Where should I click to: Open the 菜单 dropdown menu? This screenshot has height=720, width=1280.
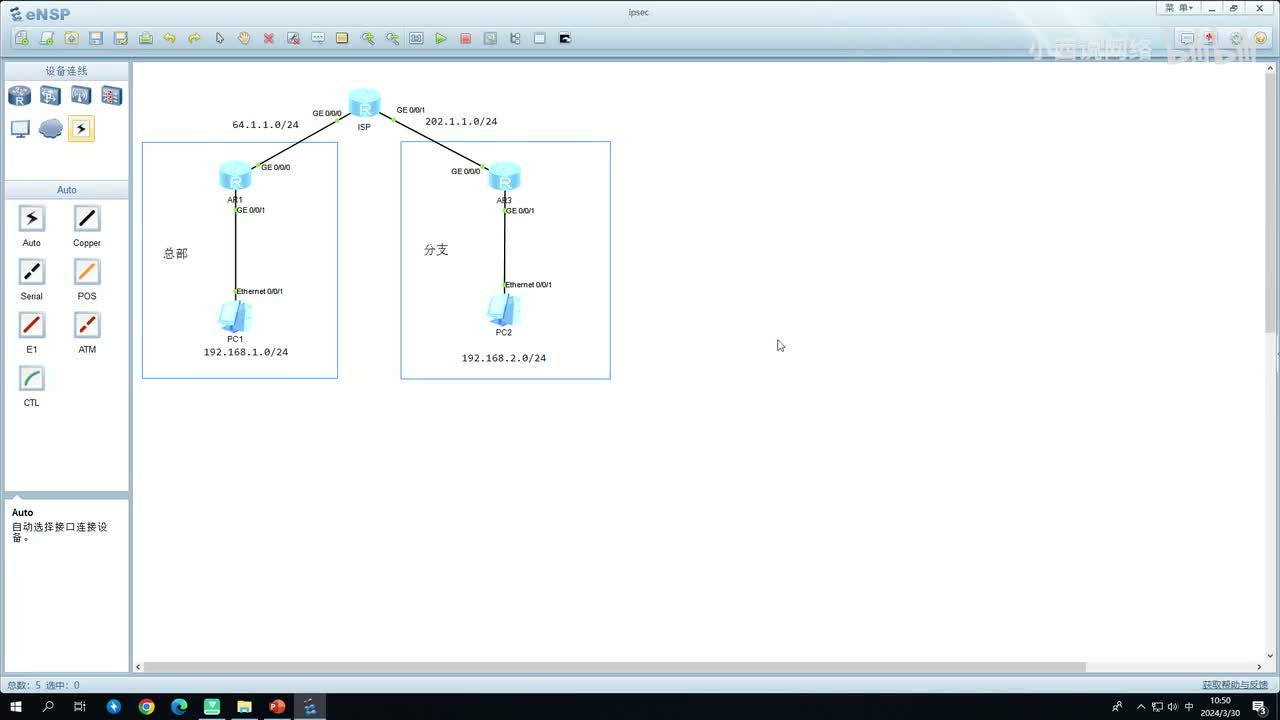[x=1179, y=8]
